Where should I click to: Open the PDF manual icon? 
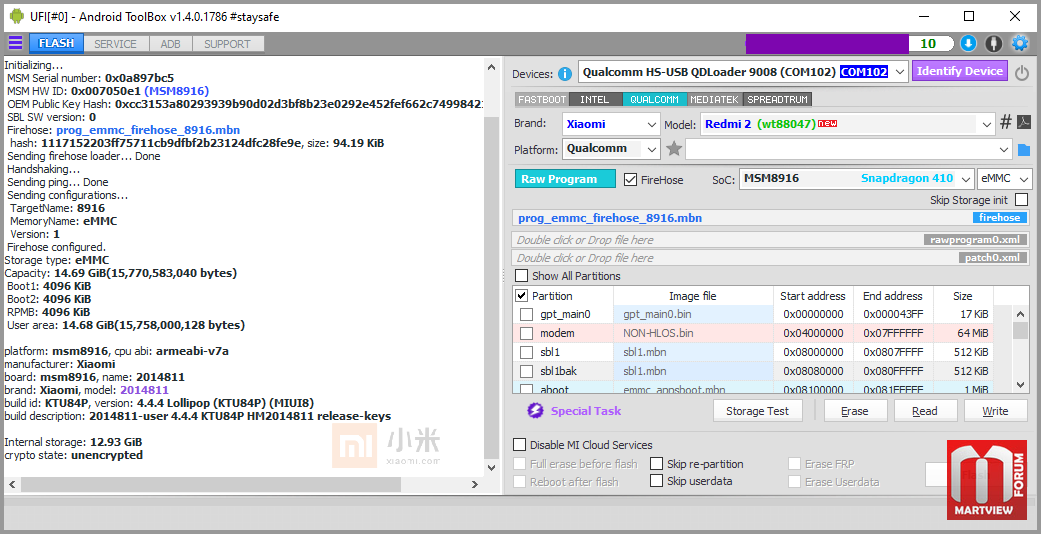(x=1023, y=123)
